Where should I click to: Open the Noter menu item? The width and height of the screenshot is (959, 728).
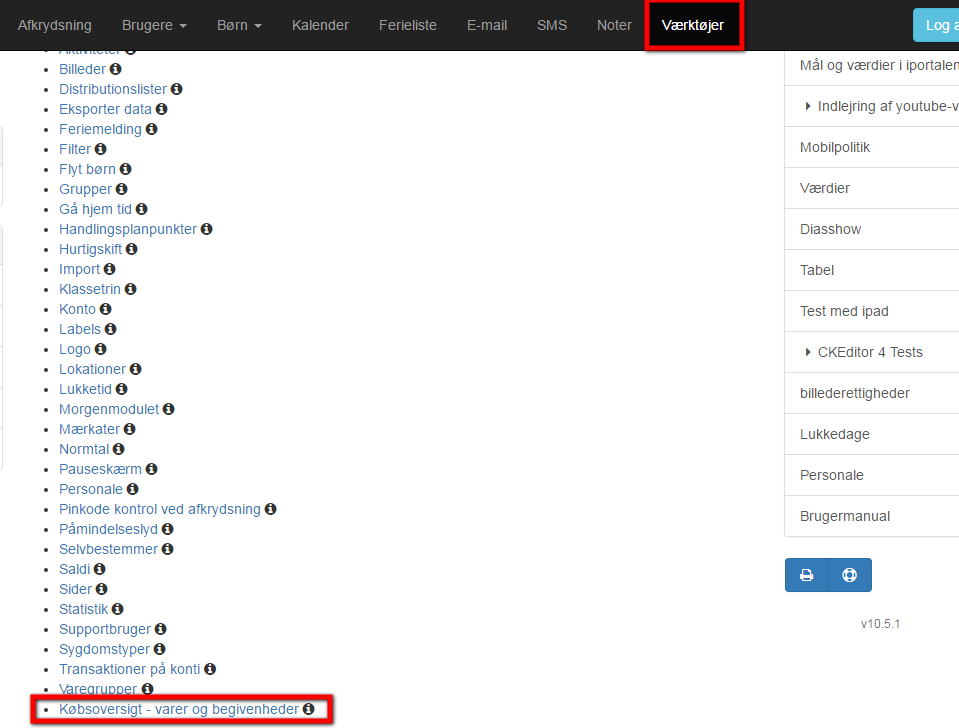(x=614, y=25)
